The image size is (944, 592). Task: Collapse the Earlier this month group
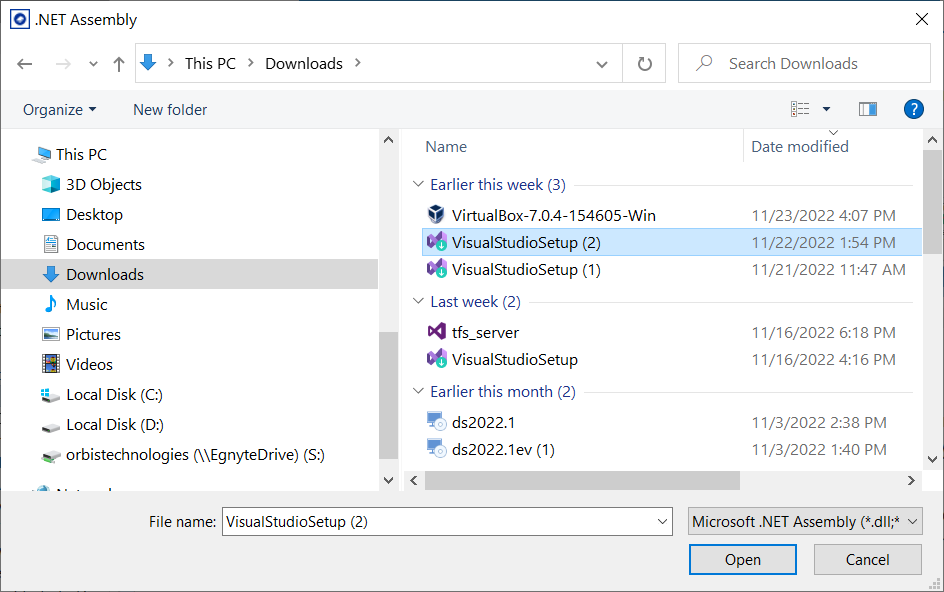click(418, 391)
